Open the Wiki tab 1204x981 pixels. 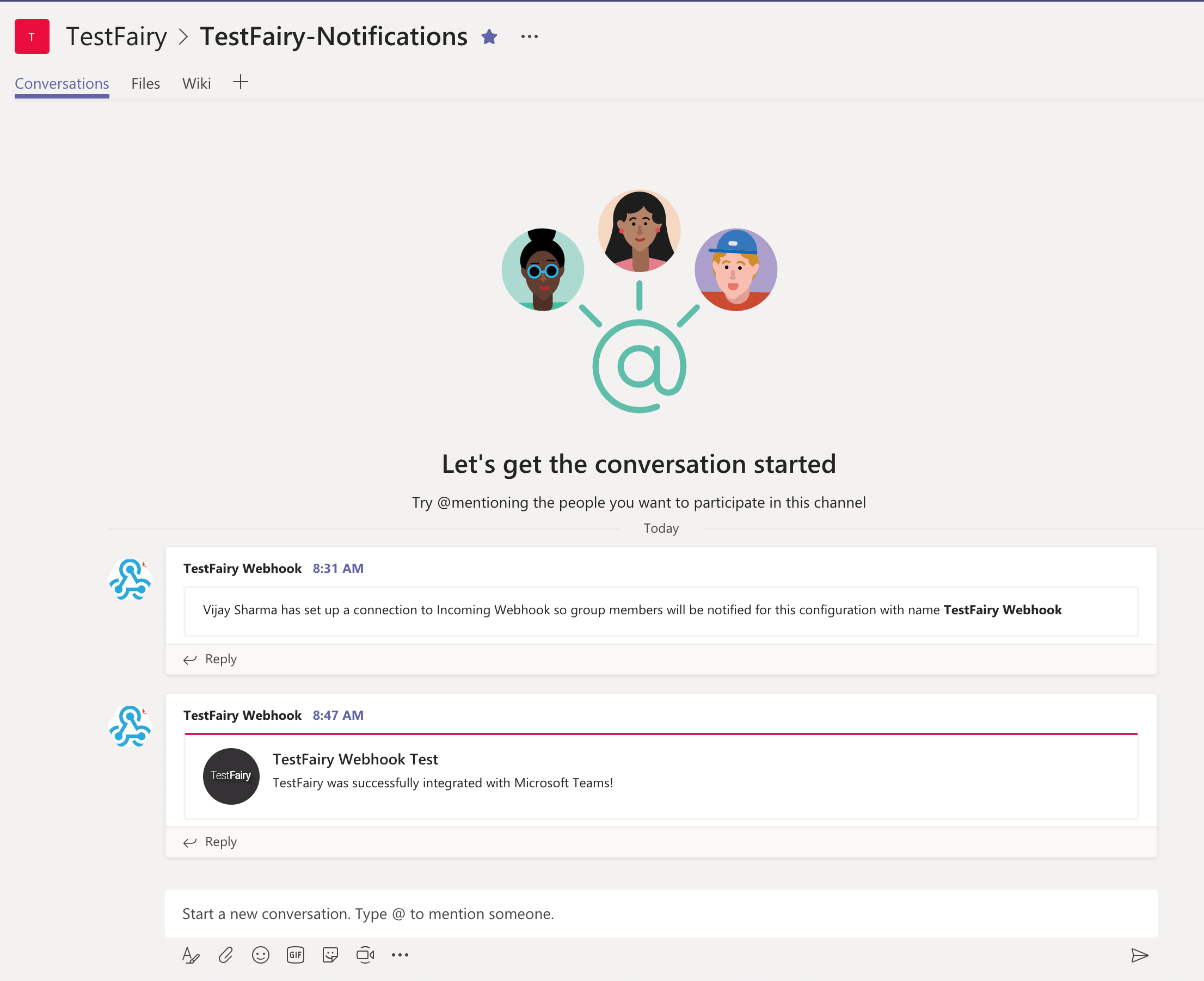[196, 83]
